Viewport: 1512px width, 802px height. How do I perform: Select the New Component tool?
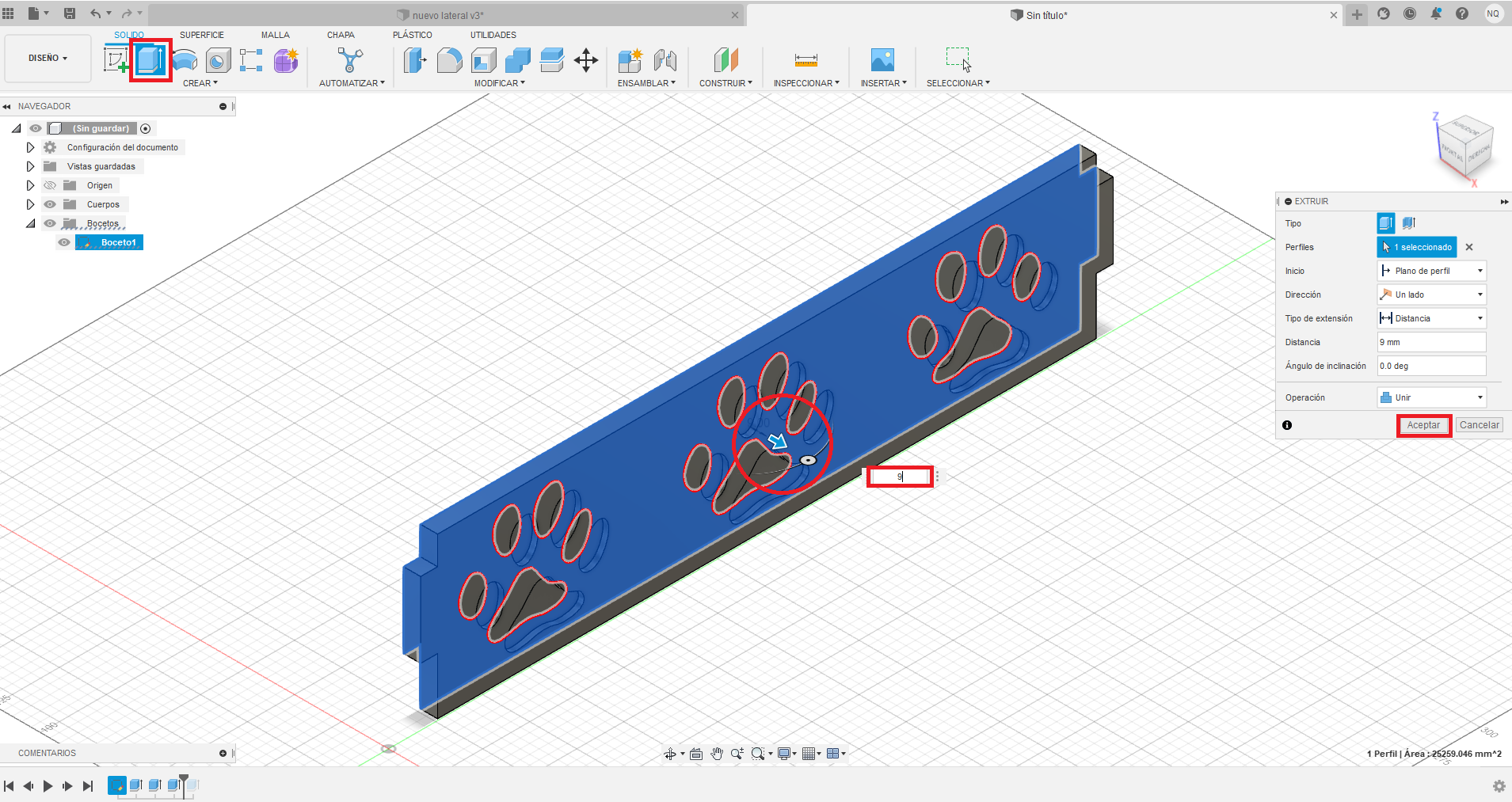pyautogui.click(x=630, y=60)
